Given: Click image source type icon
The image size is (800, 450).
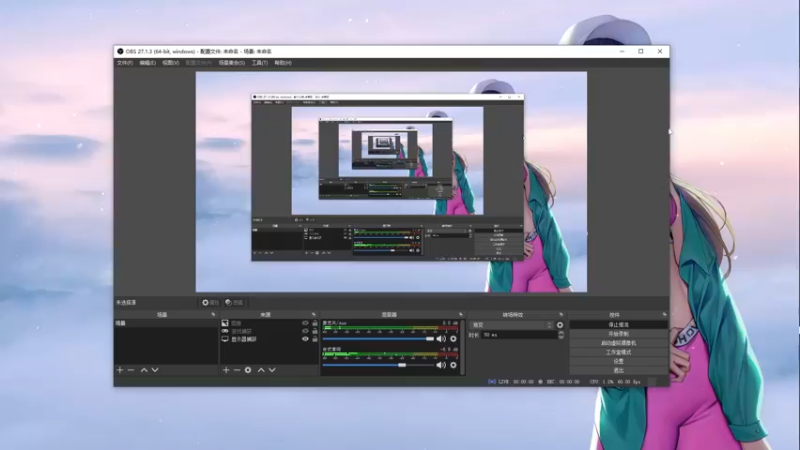Looking at the screenshot, I should click(x=225, y=323).
